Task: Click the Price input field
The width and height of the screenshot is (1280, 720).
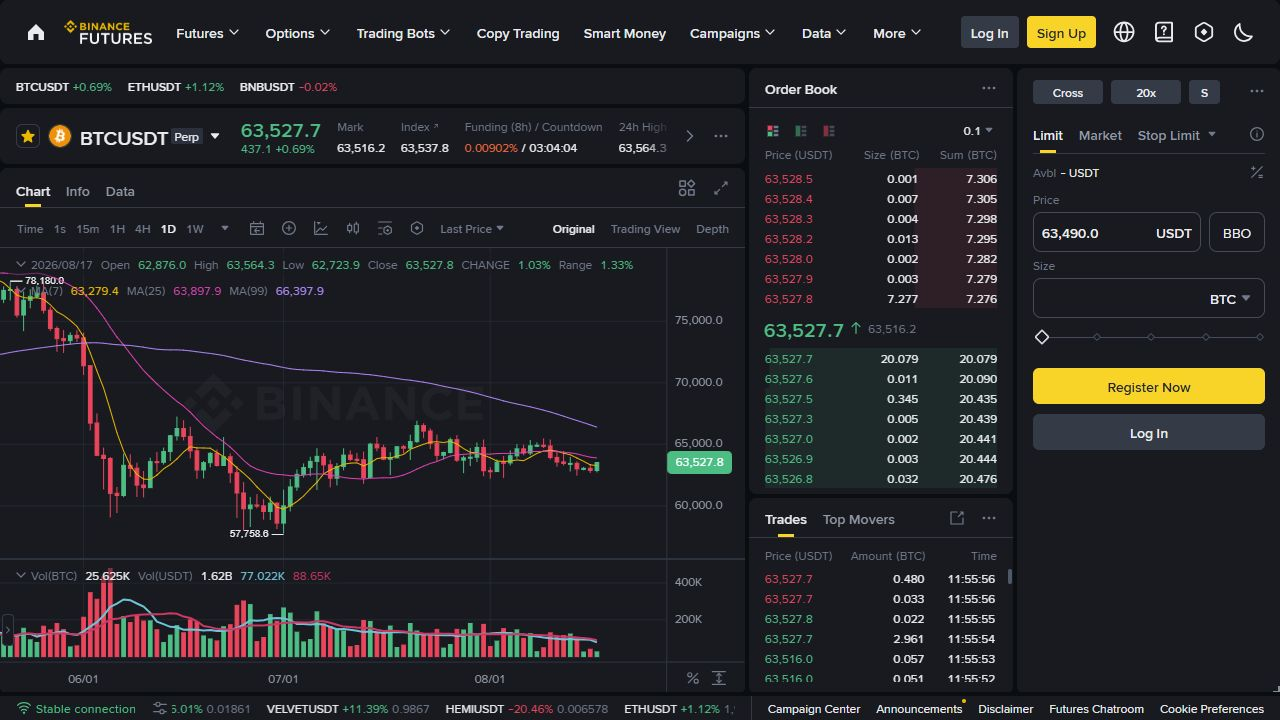Action: click(x=1117, y=233)
